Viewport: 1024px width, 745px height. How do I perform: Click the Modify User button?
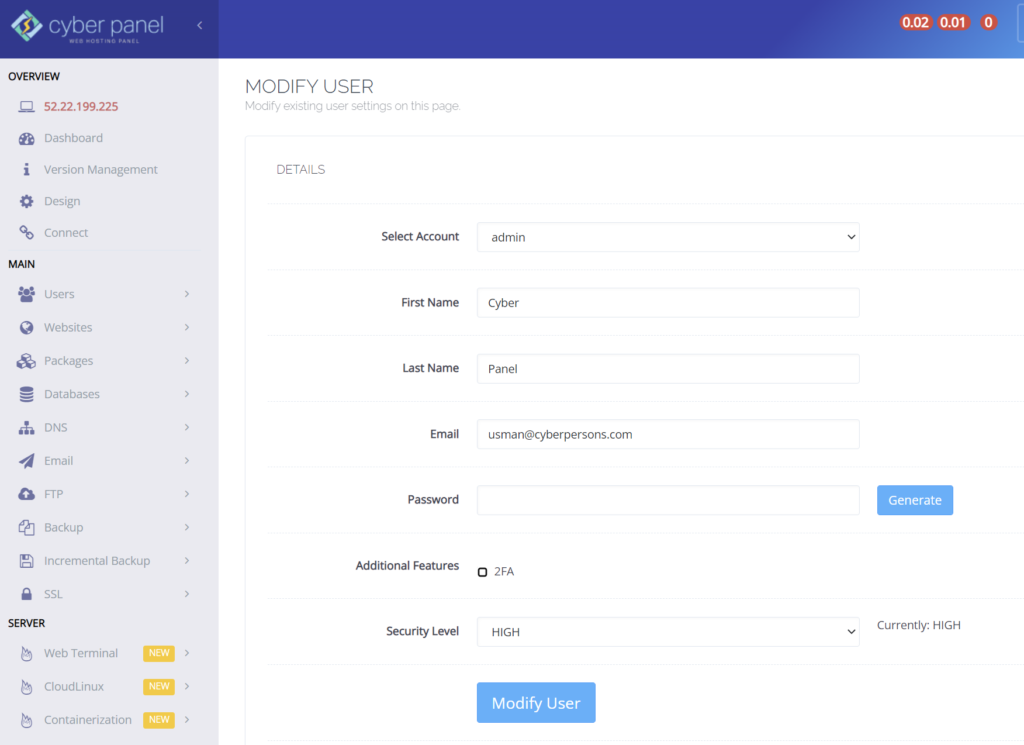click(536, 703)
